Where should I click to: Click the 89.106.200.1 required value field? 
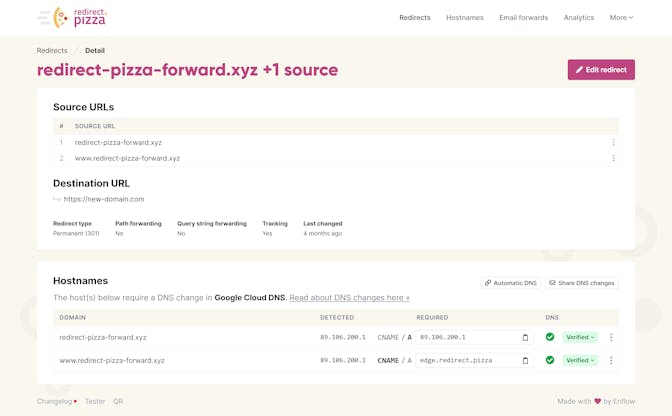pyautogui.click(x=467, y=338)
